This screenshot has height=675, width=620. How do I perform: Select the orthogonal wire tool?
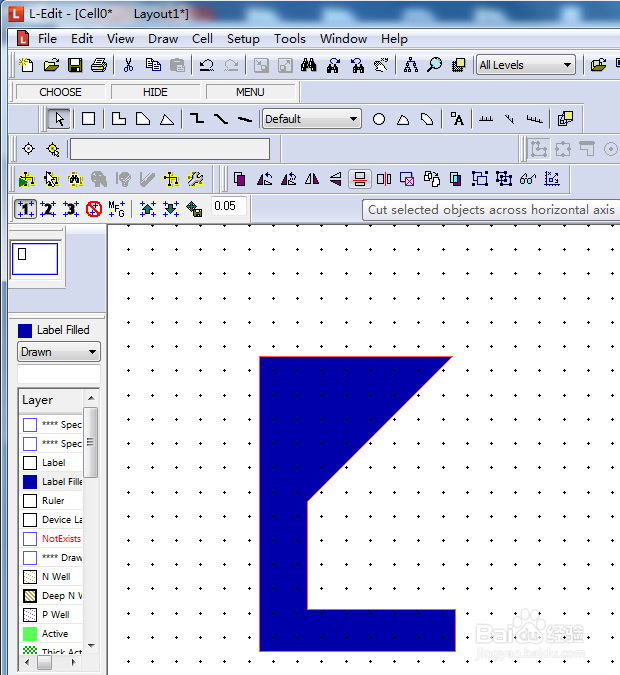click(x=197, y=119)
